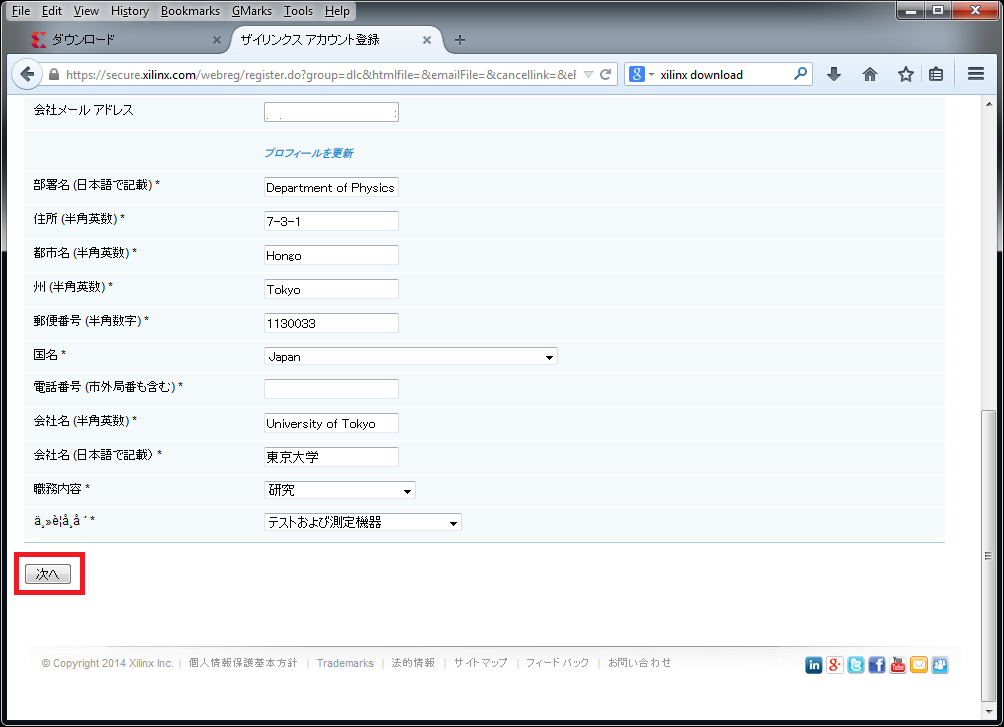This screenshot has width=1004, height=727.
Task: Open the フィードバック footer link
Action: [558, 663]
